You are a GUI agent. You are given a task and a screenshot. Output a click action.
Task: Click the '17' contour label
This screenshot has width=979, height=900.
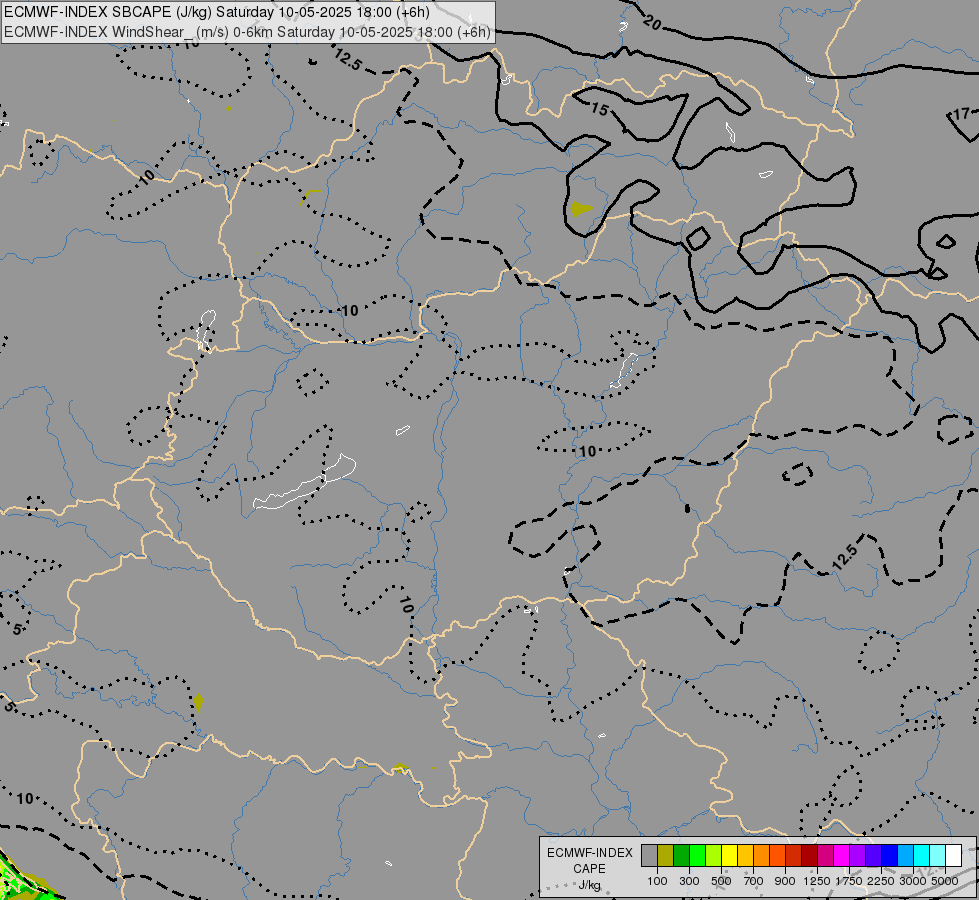pos(962,114)
